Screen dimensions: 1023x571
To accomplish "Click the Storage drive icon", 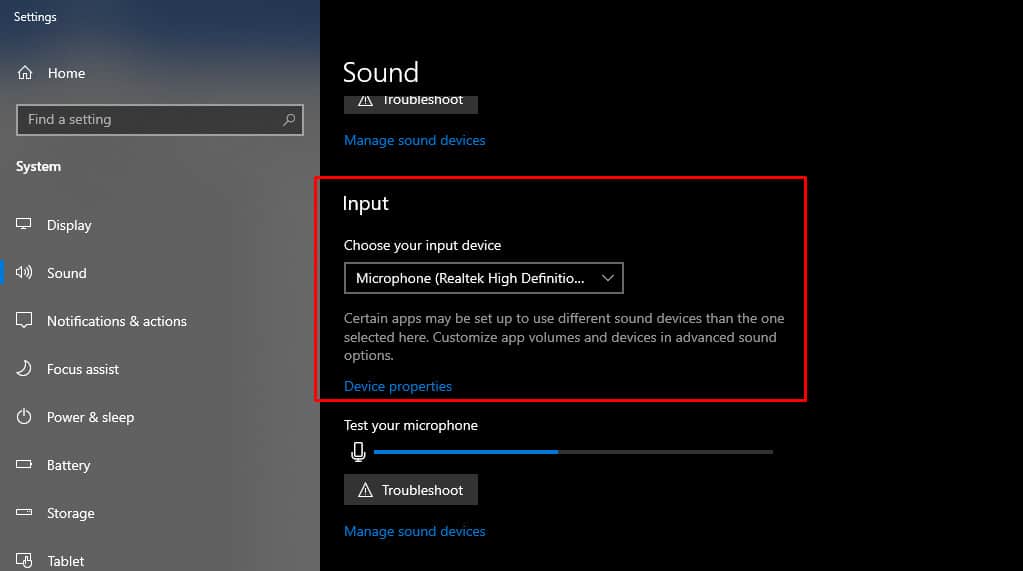I will 24,512.
